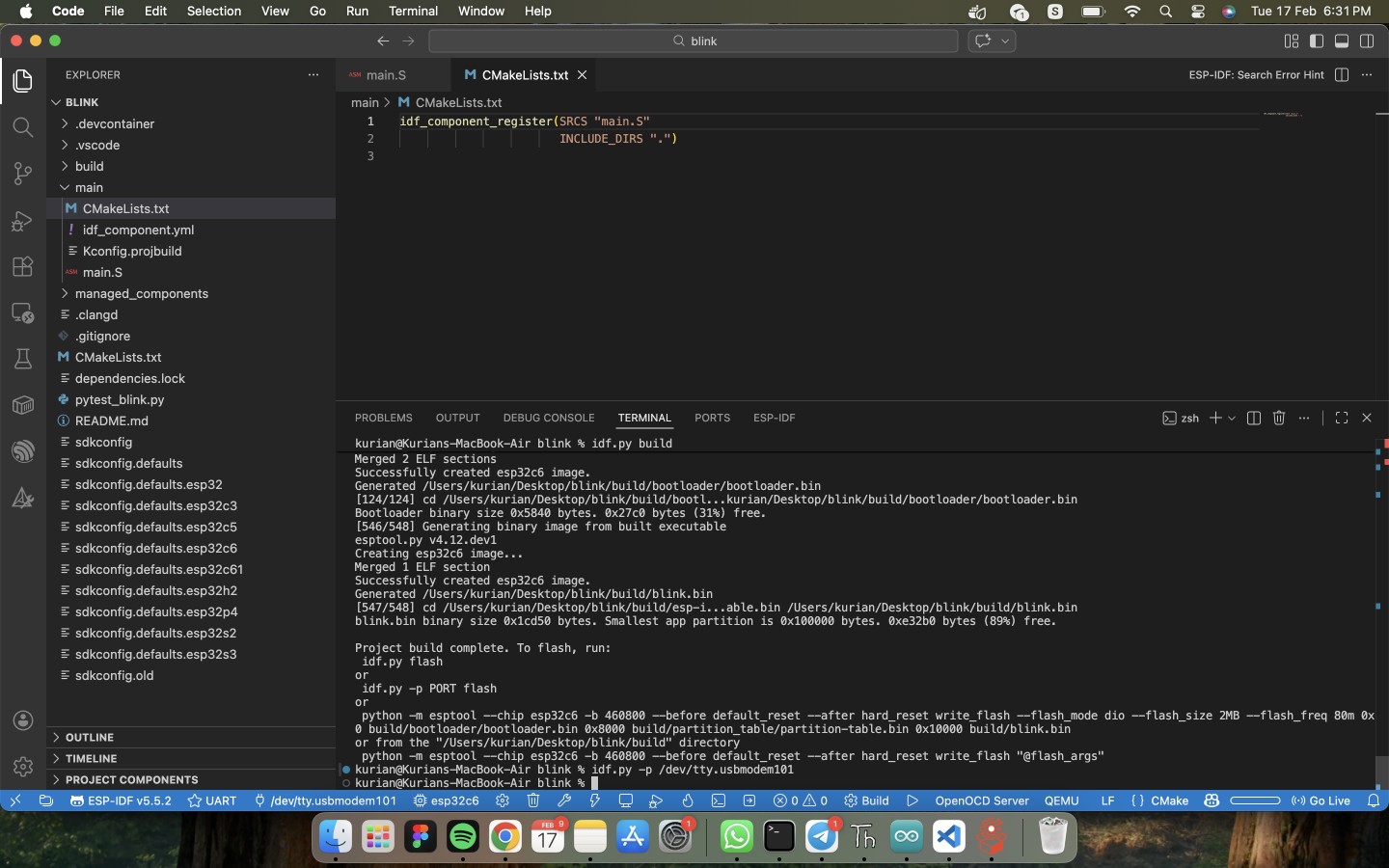Open the Selection menu in menu bar
This screenshot has width=1389, height=868.
[214, 12]
